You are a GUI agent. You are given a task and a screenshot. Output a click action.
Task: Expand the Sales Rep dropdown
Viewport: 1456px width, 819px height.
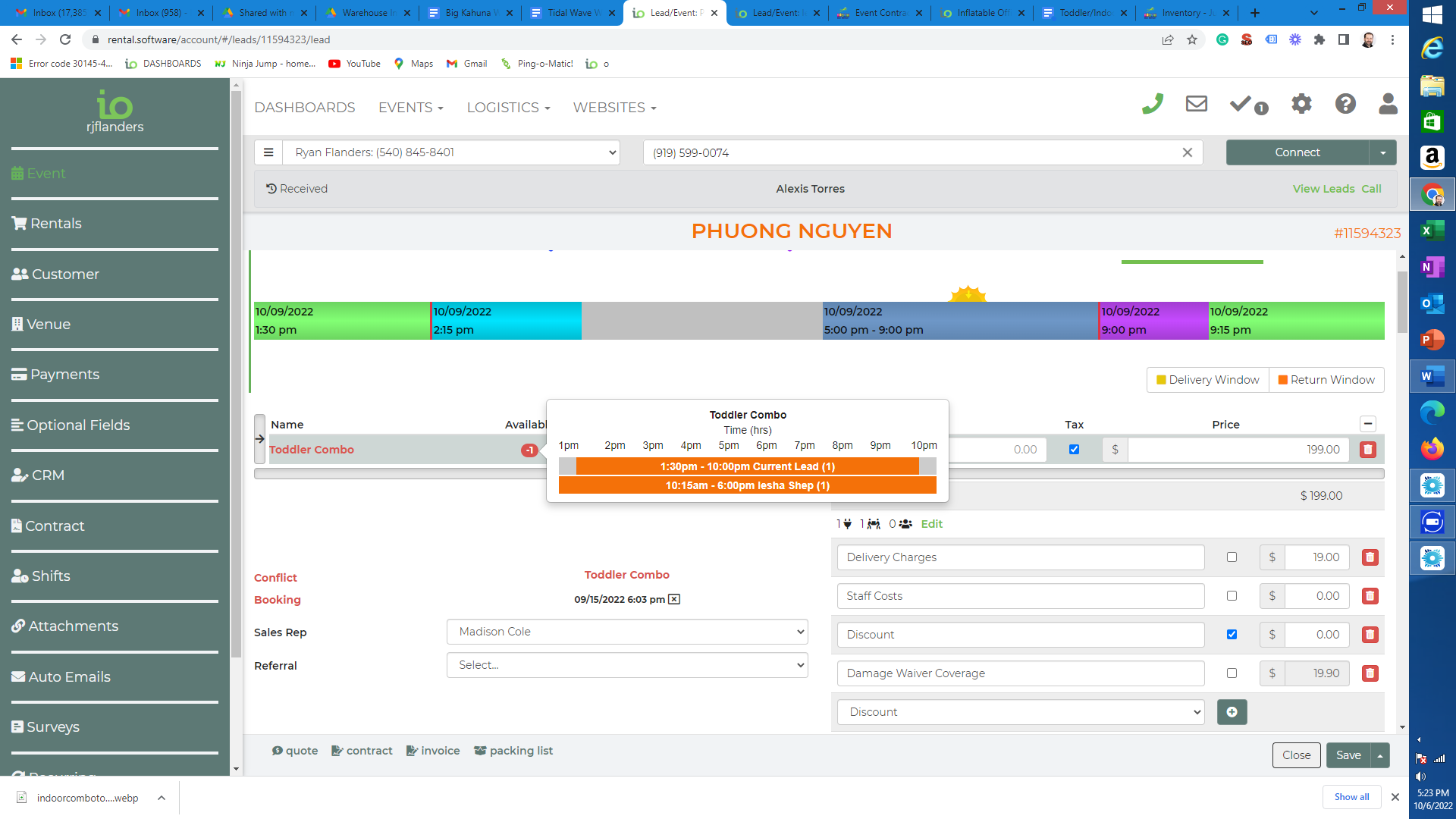[626, 632]
